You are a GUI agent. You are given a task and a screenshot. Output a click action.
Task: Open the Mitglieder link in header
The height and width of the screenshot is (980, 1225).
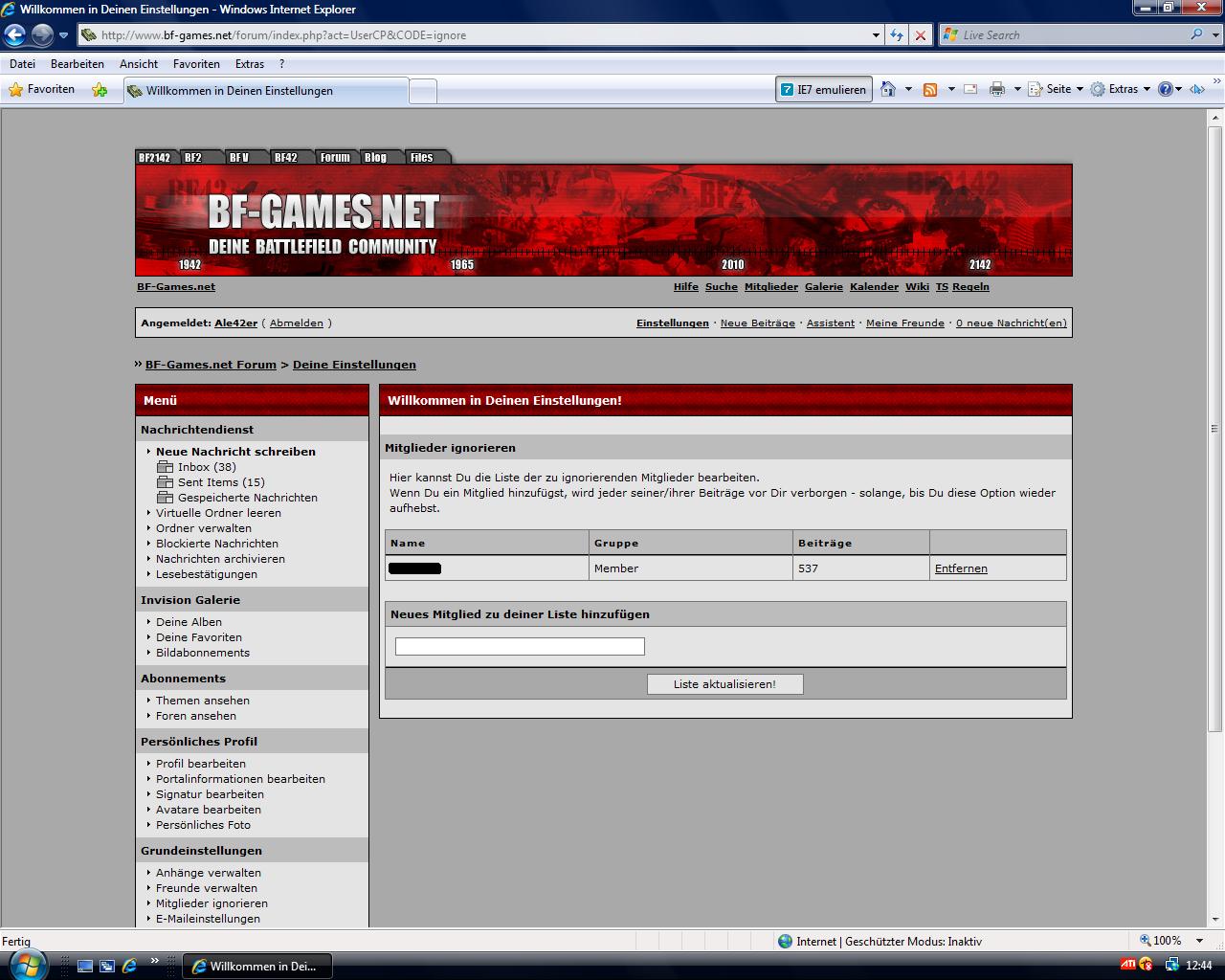click(x=771, y=287)
